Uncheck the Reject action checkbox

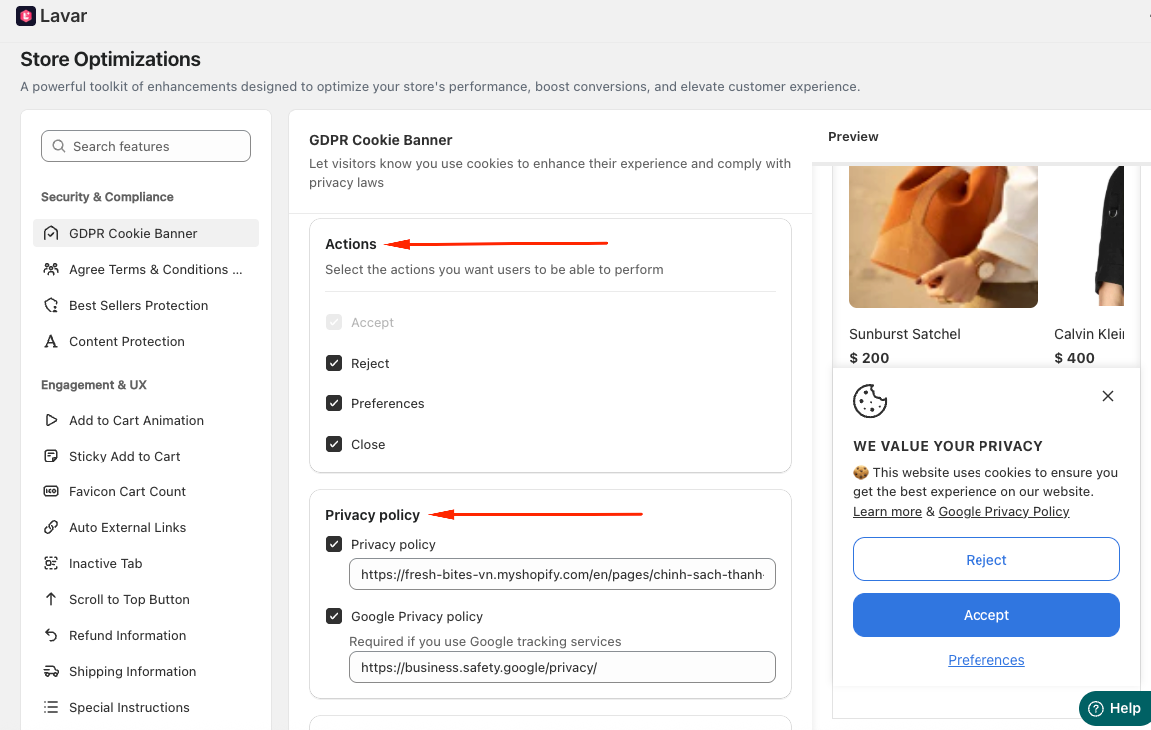[x=334, y=363]
